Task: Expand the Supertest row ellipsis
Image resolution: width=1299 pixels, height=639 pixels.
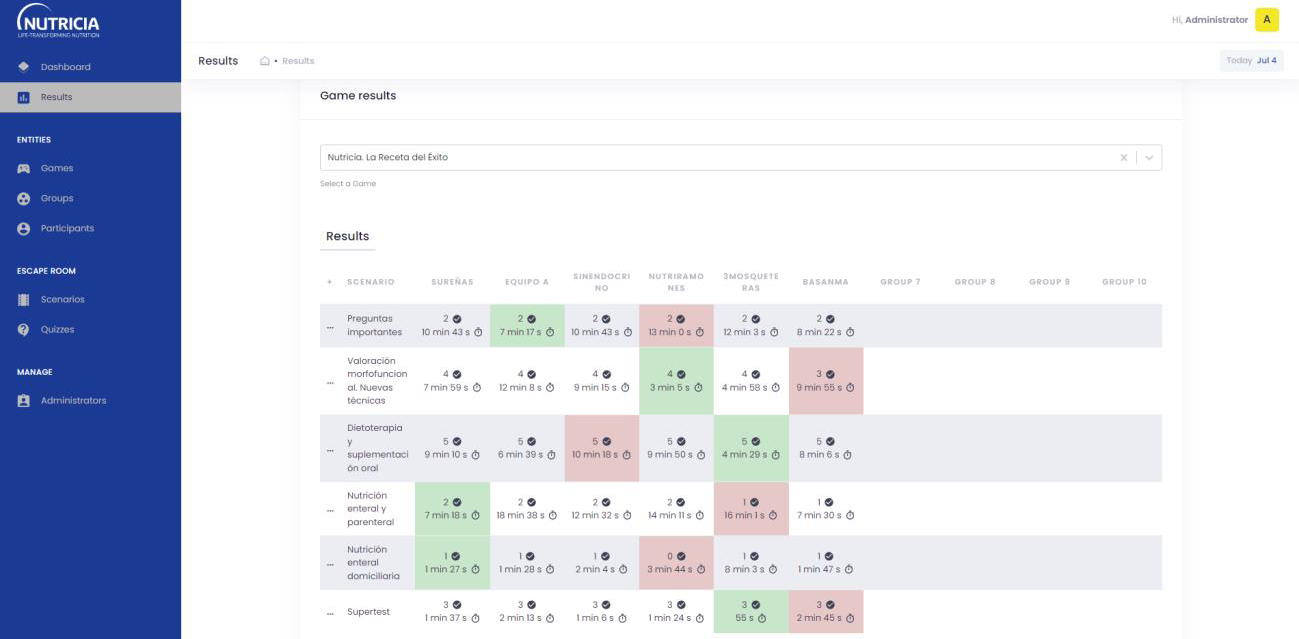Action: coord(330,612)
